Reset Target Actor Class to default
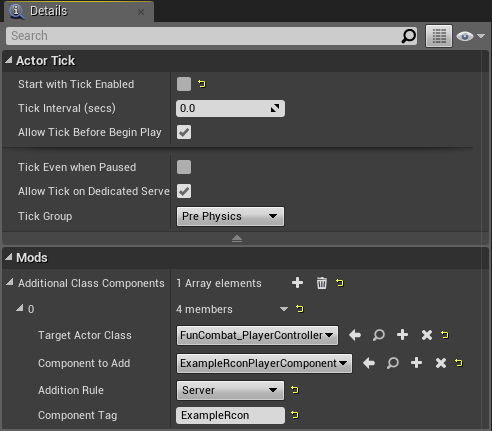The image size is (492, 431). point(445,335)
